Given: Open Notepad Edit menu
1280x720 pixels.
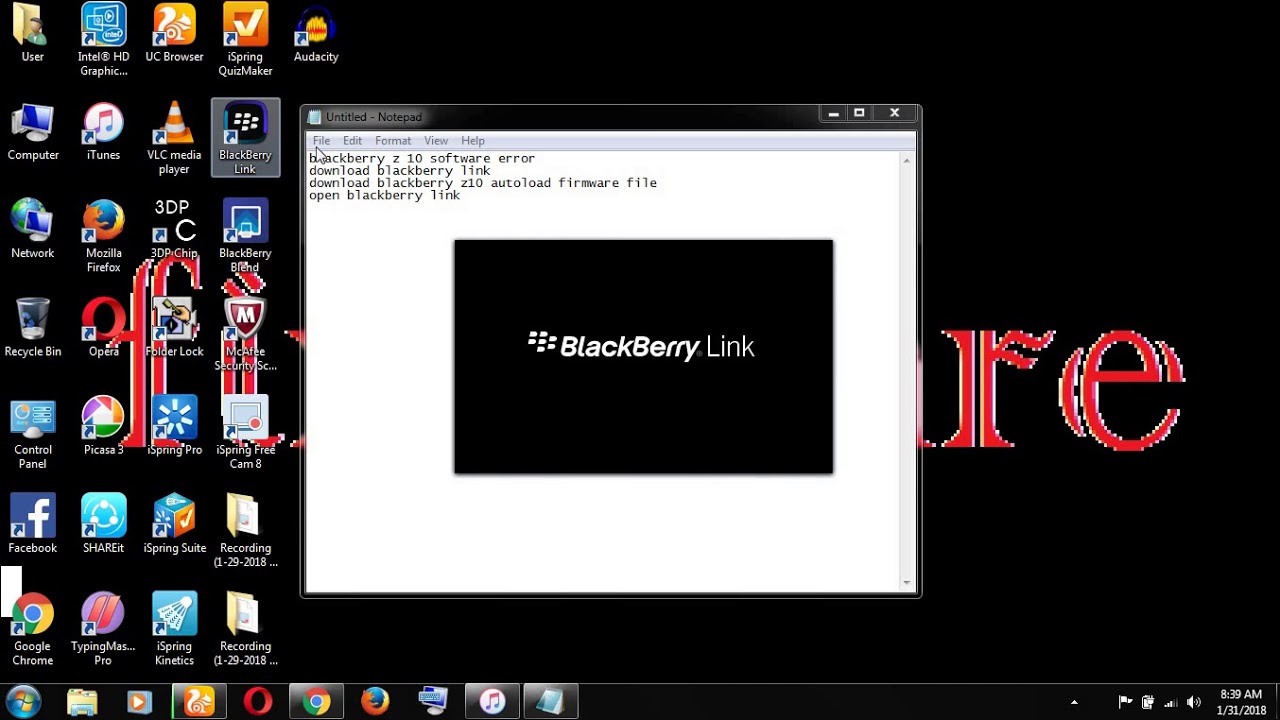Looking at the screenshot, I should point(352,141).
